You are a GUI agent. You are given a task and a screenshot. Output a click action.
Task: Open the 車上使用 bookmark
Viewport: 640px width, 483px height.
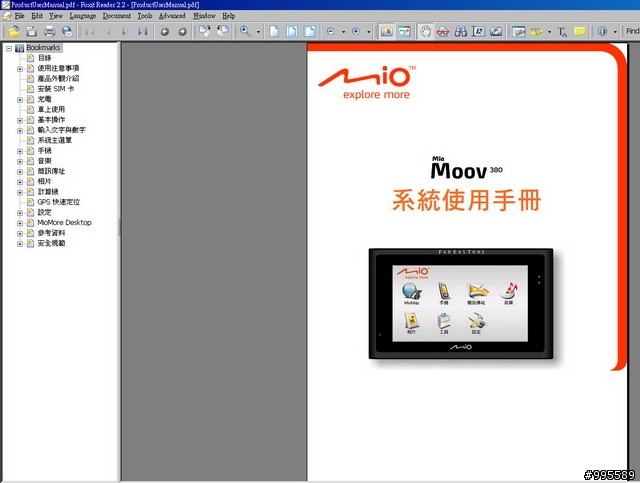pos(51,109)
